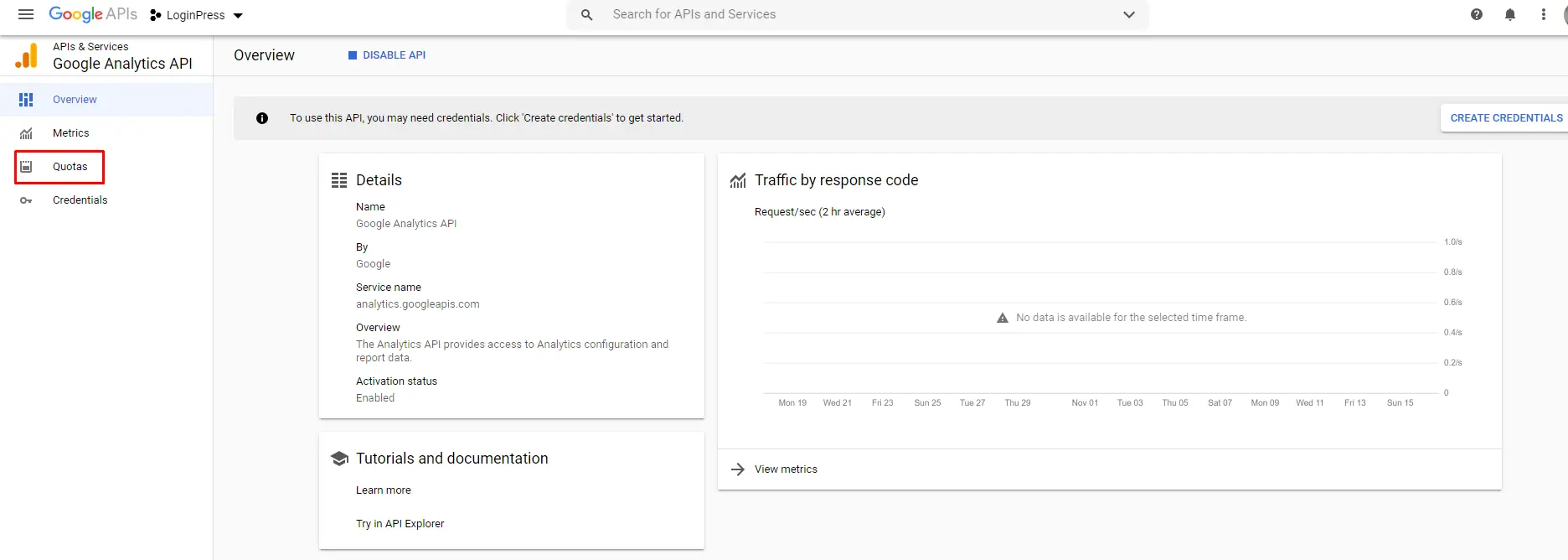The width and height of the screenshot is (1568, 560).
Task: Click the info icon in the credentials notice
Action: click(x=262, y=118)
